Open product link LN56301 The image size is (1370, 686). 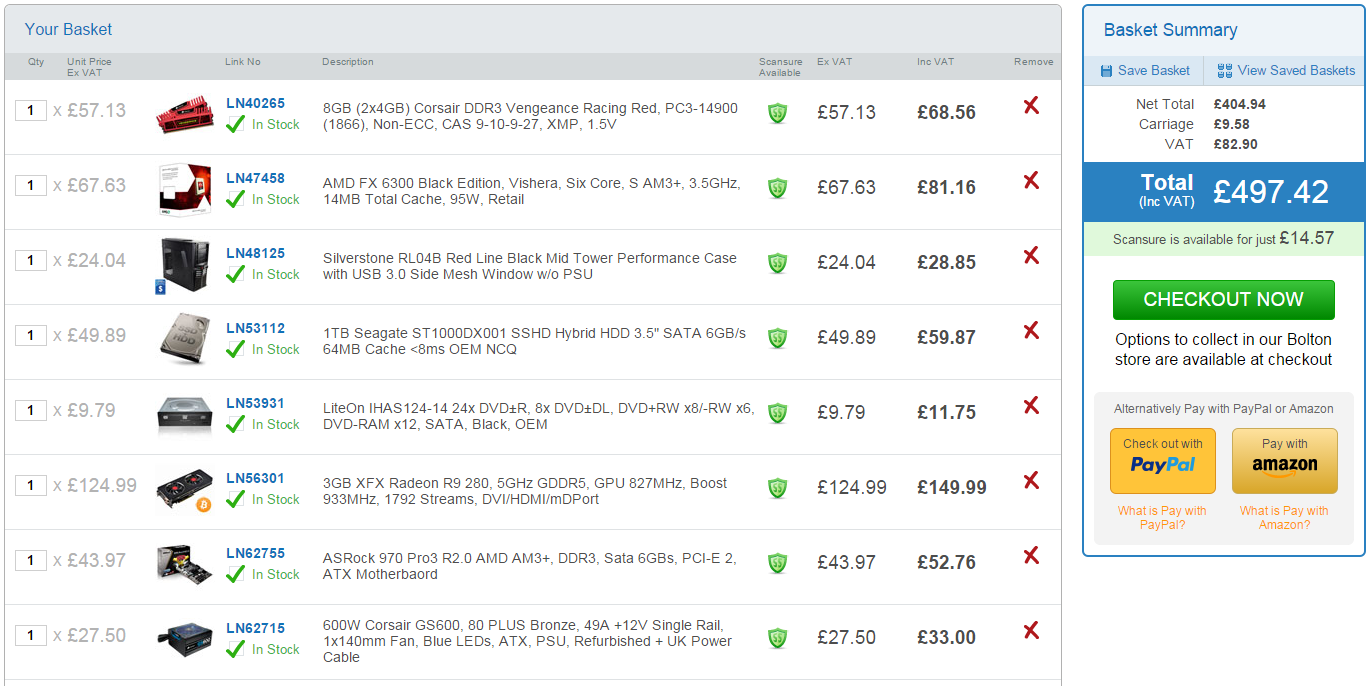255,478
